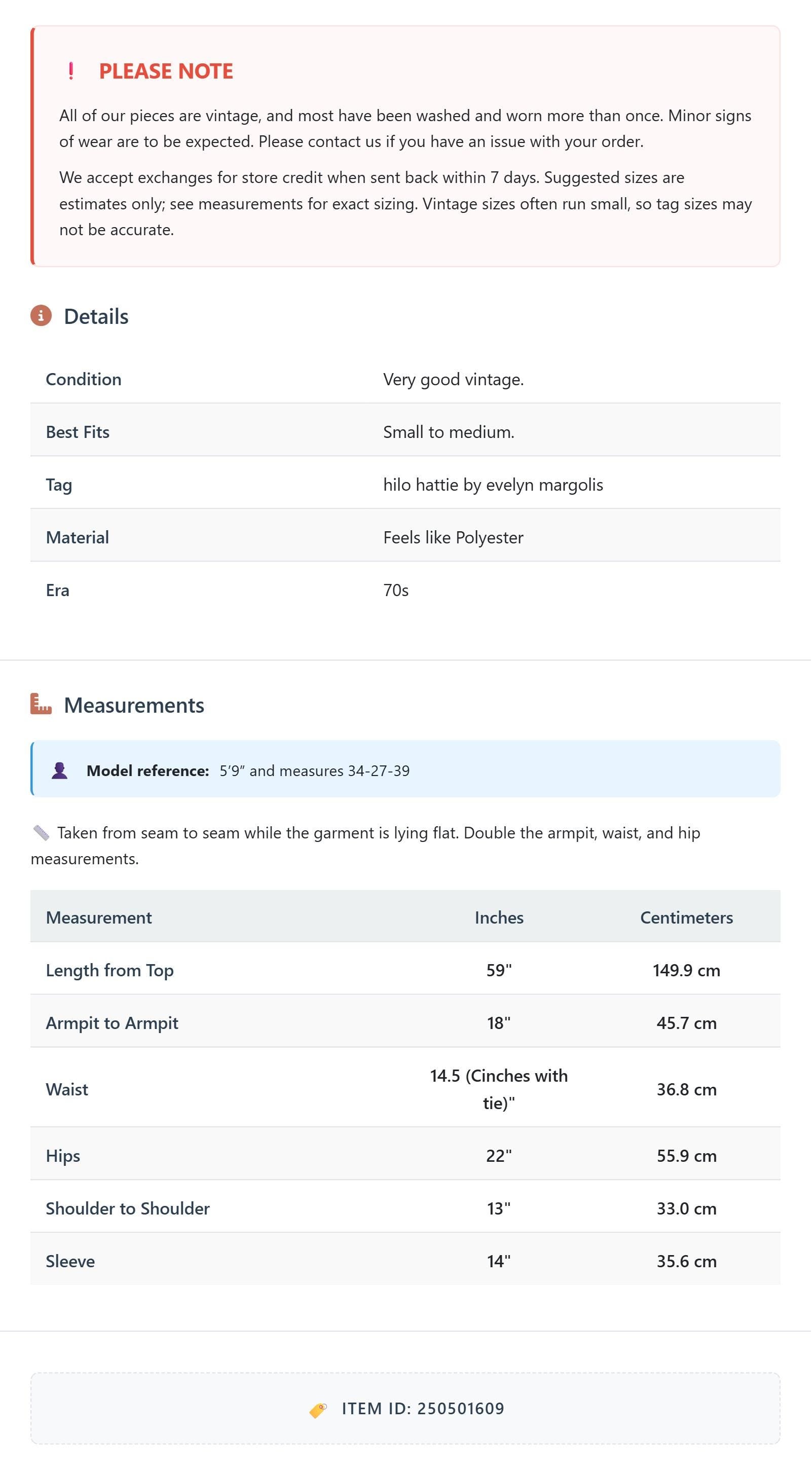Click the red exclamation mark icon

[71, 71]
